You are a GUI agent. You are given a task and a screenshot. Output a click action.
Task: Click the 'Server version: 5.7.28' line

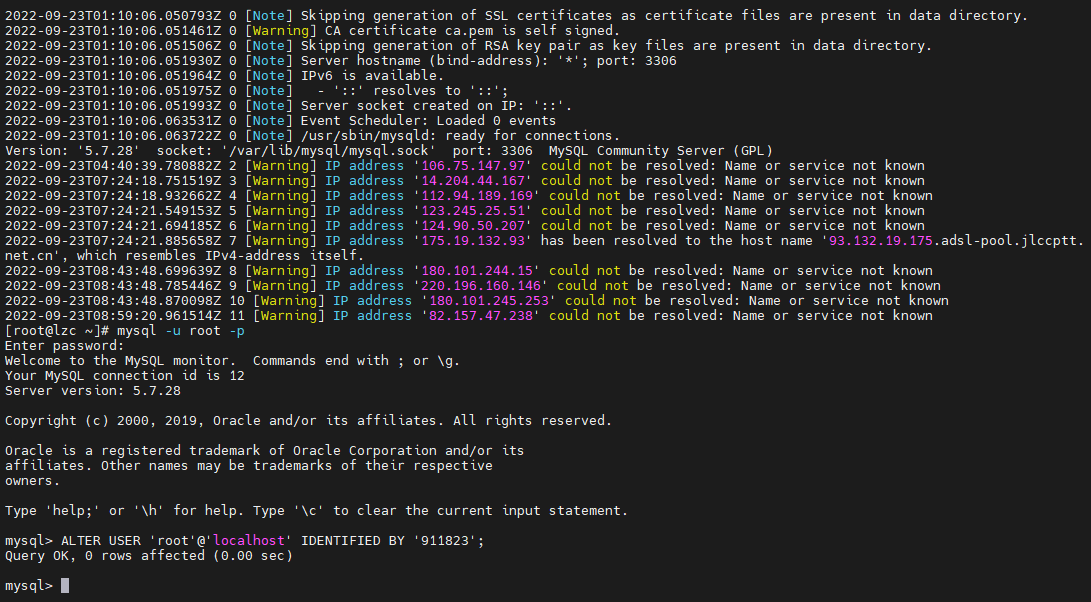(93, 390)
